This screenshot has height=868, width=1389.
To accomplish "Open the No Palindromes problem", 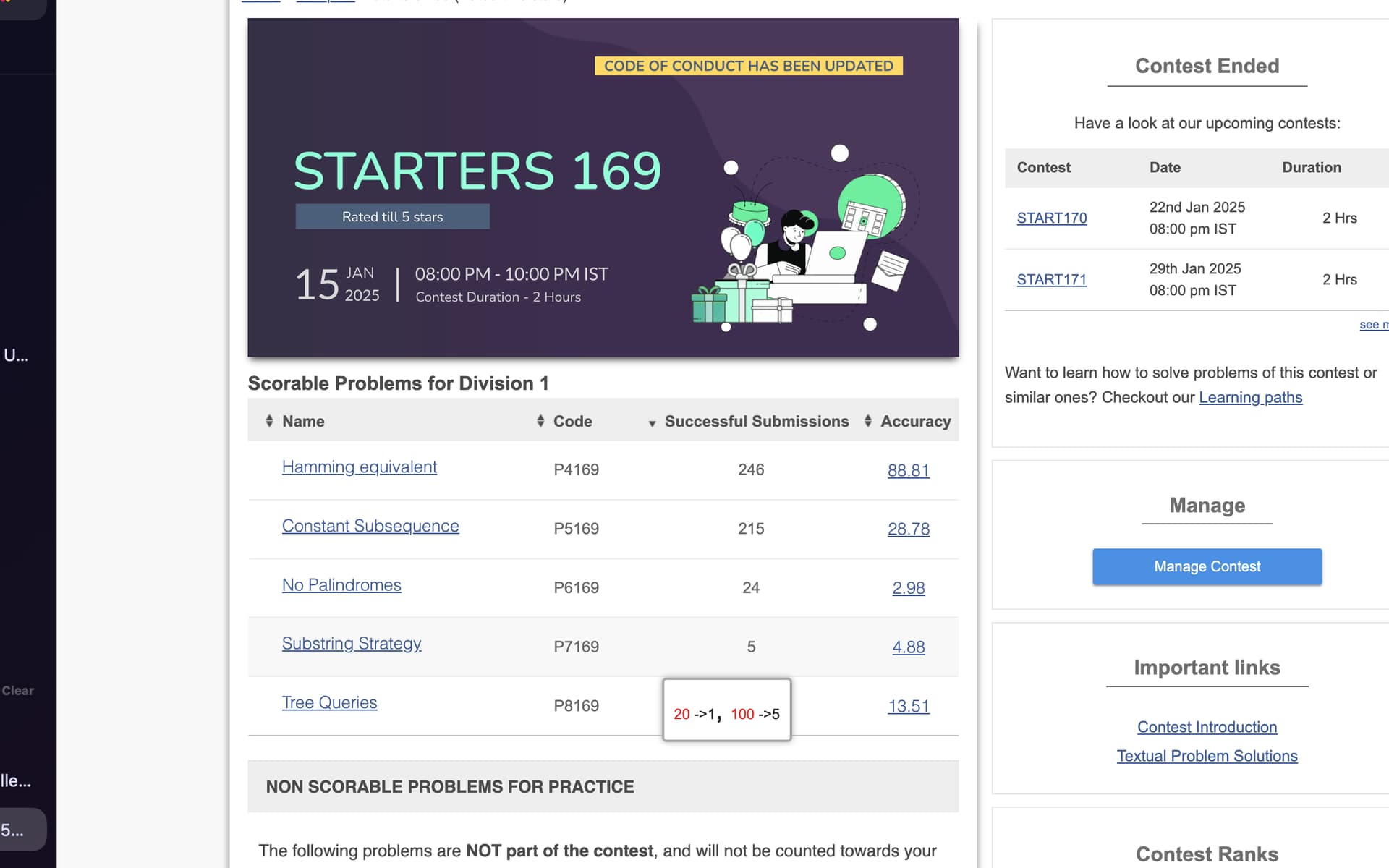I will tap(341, 585).
